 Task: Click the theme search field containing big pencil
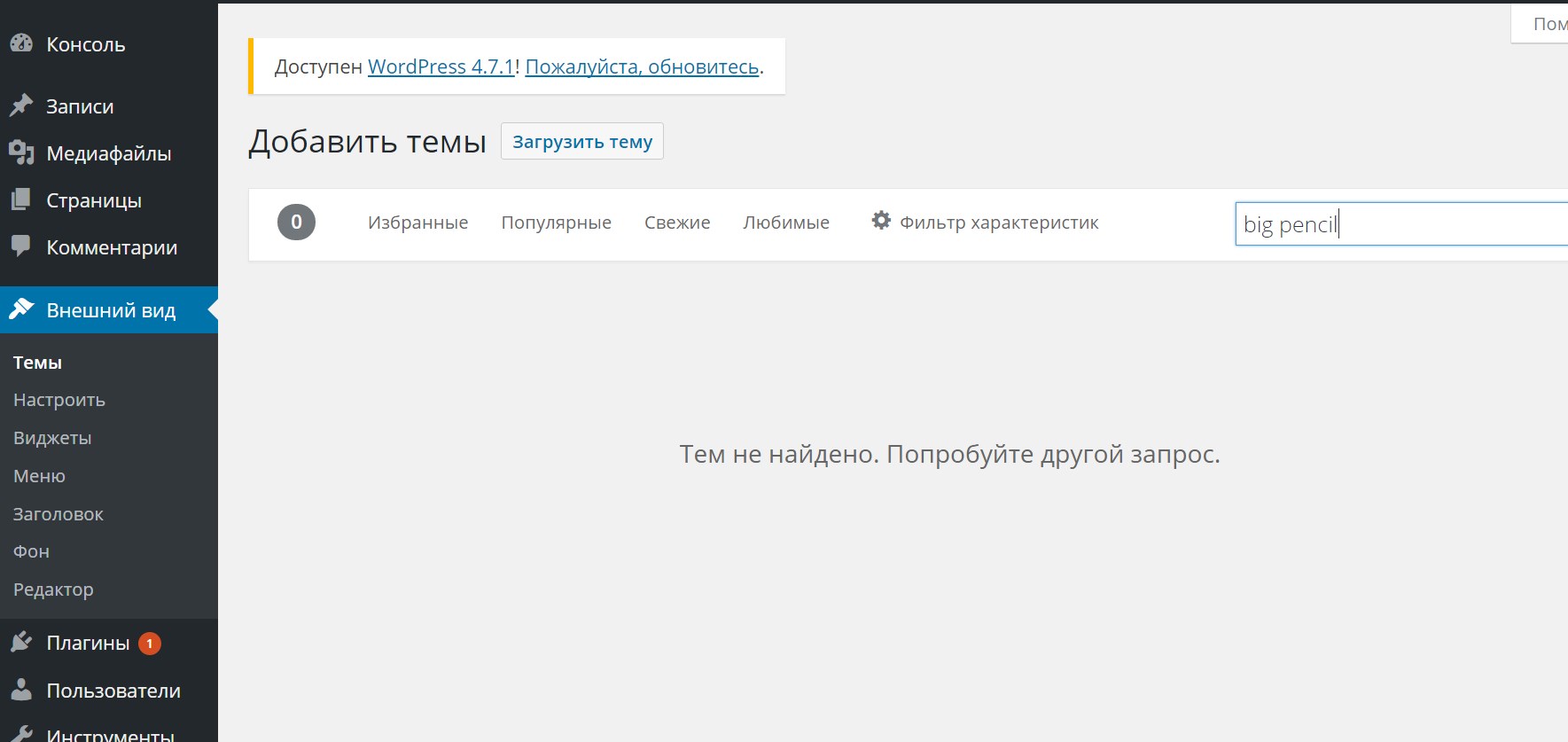[1401, 223]
